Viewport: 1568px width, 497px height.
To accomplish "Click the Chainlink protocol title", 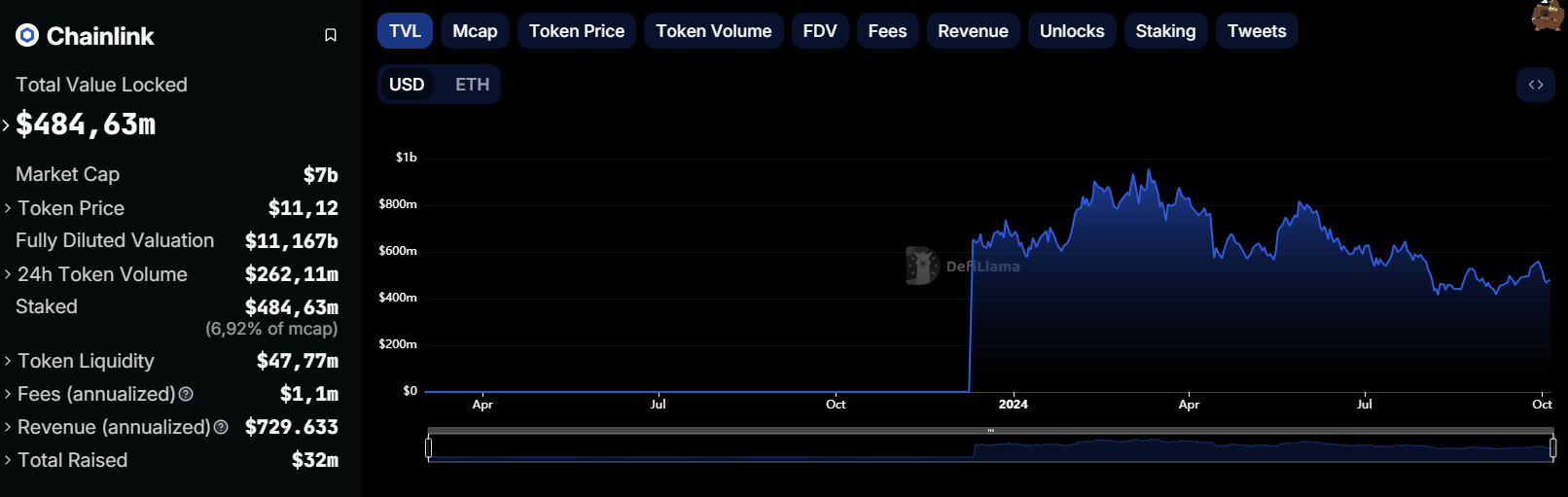I will [100, 36].
